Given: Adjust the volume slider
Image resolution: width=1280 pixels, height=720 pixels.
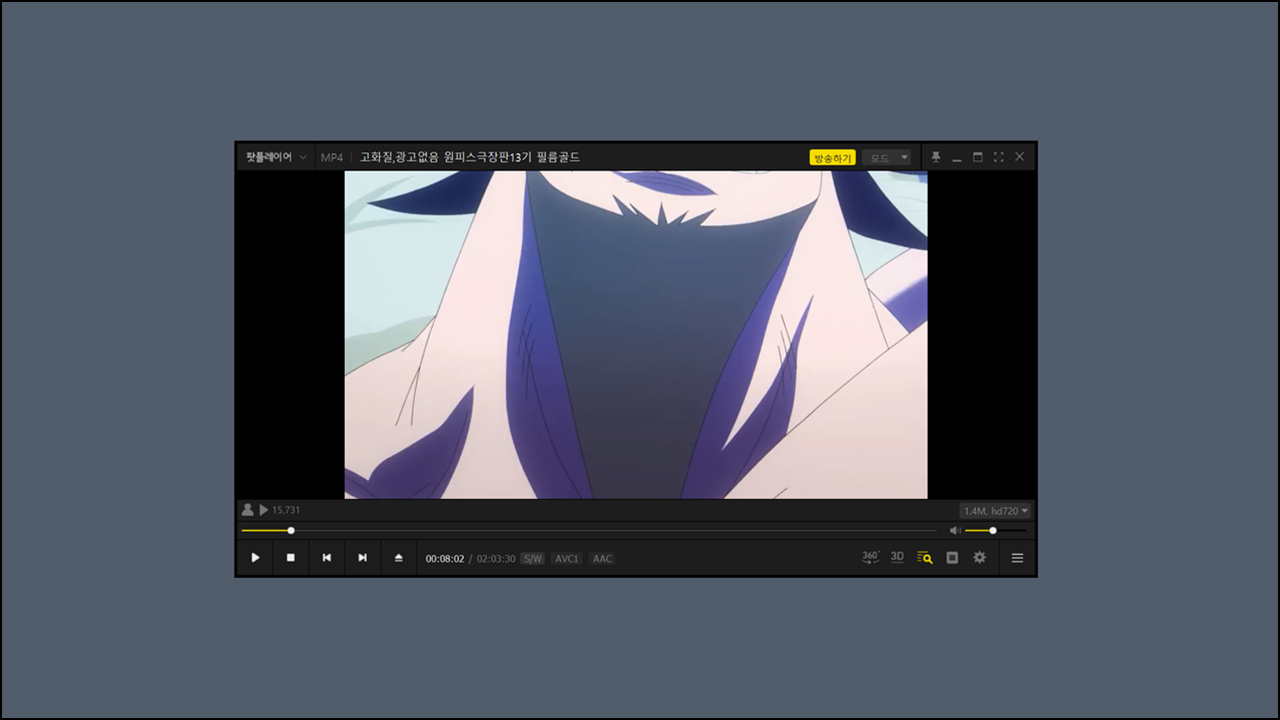Looking at the screenshot, I should [995, 530].
